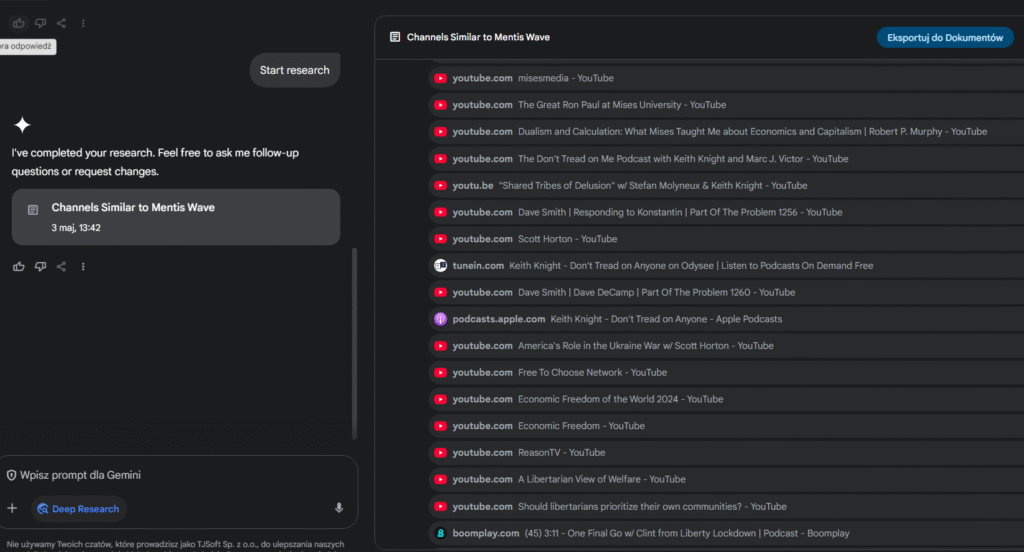1024x552 pixels.
Task: Open Shared Tribes of Delusion youtu.be link
Action: [726, 186]
